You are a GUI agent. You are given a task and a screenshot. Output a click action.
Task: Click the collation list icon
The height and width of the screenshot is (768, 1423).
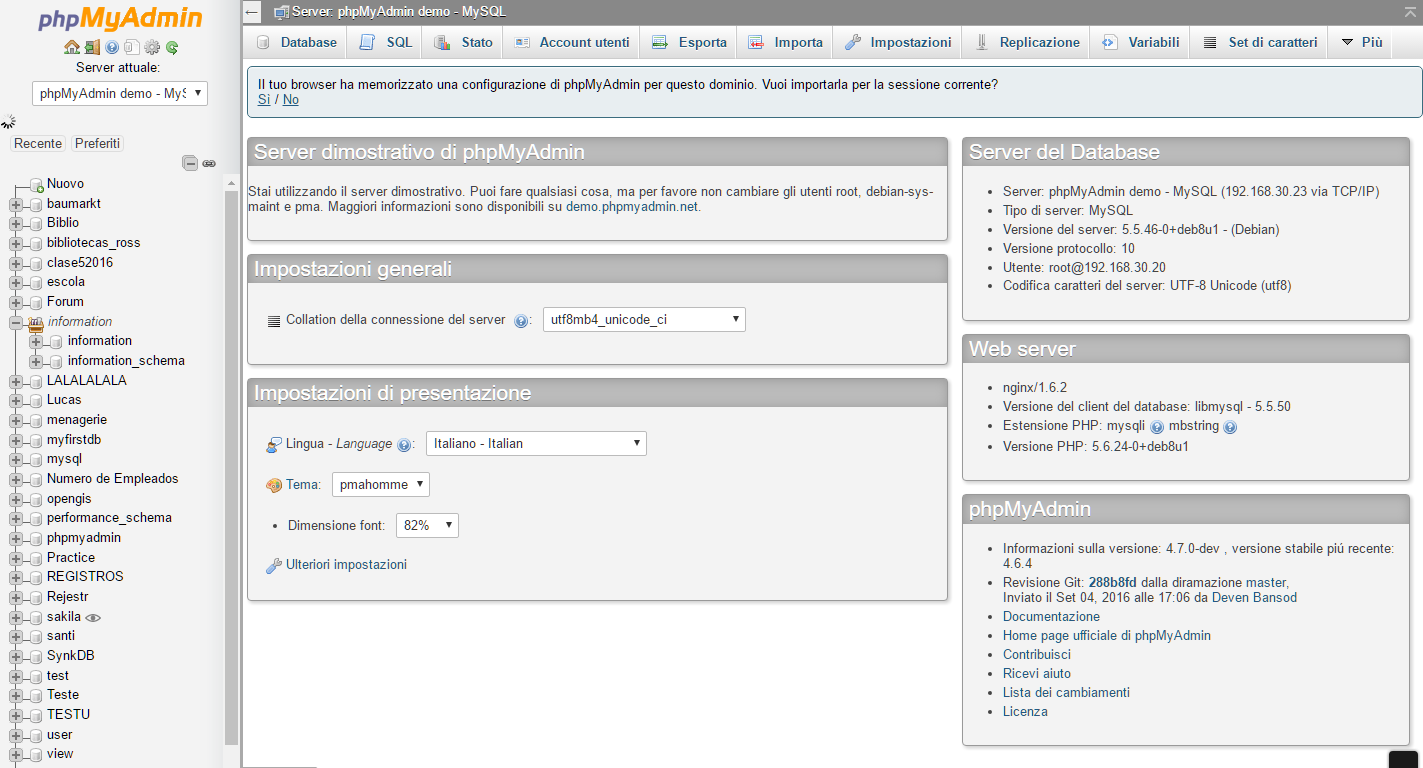274,321
